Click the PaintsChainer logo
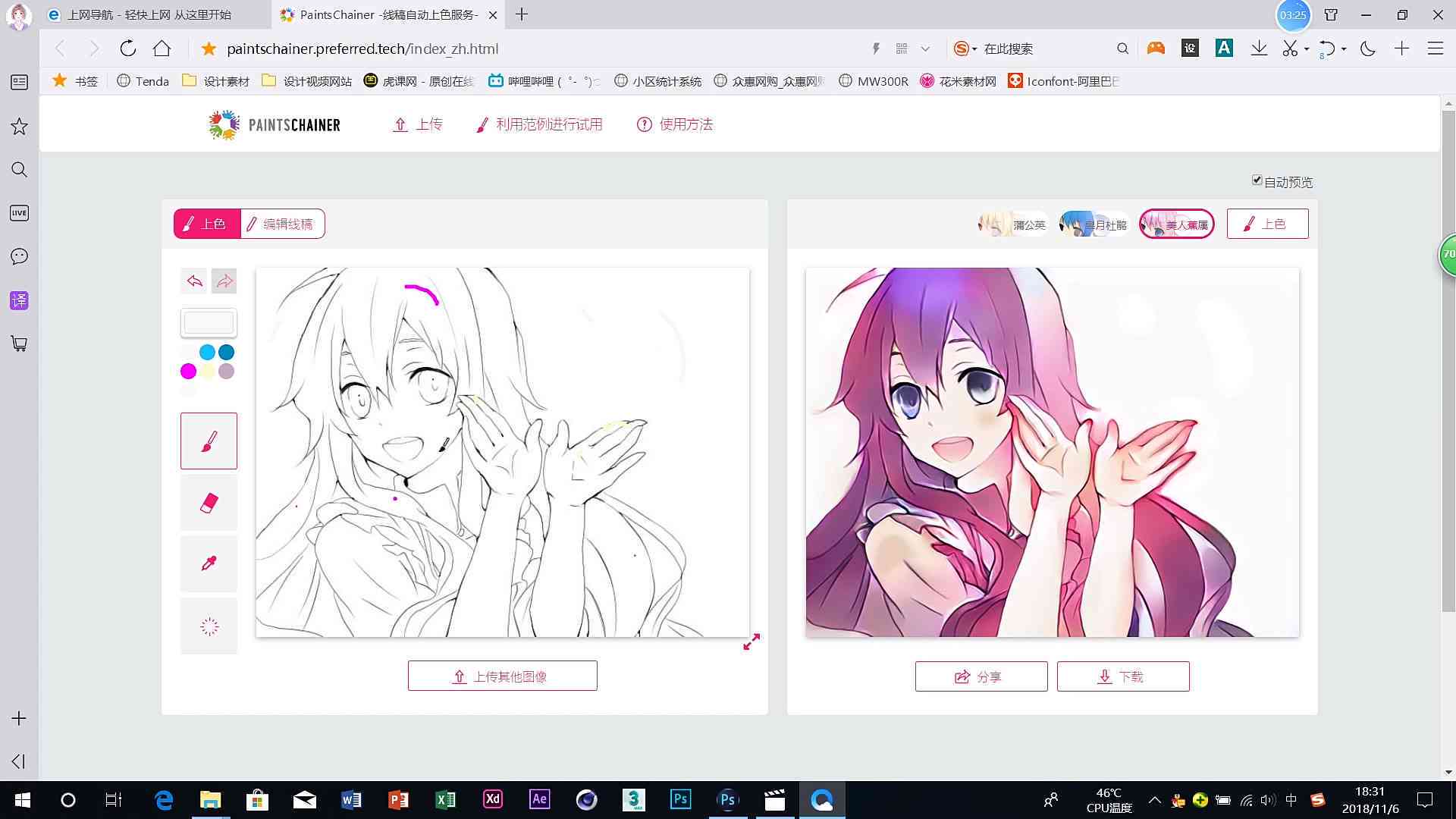Viewport: 1456px width, 819px height. coord(275,125)
